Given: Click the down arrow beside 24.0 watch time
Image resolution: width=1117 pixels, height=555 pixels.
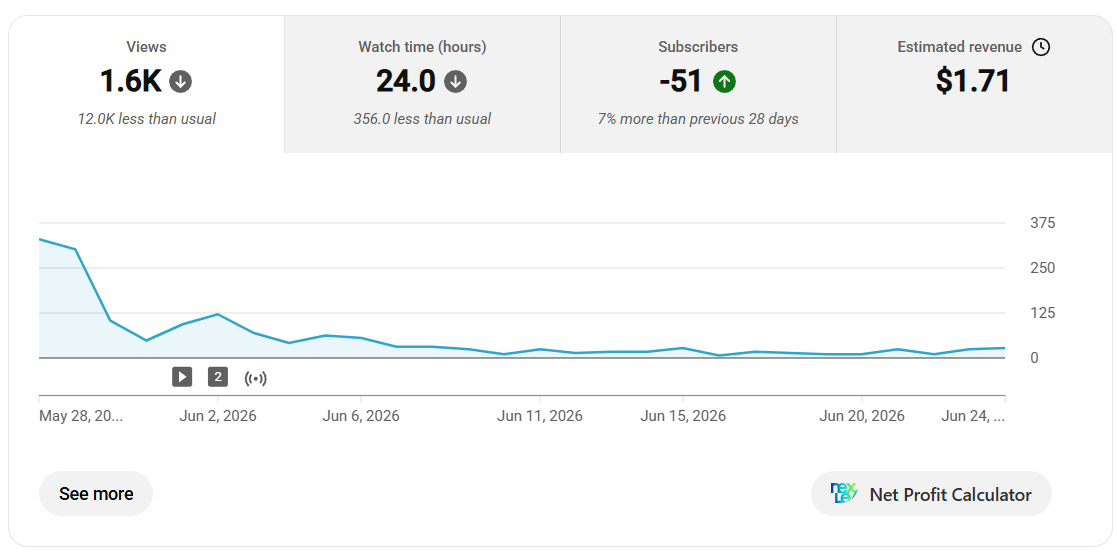Looking at the screenshot, I should pos(455,82).
